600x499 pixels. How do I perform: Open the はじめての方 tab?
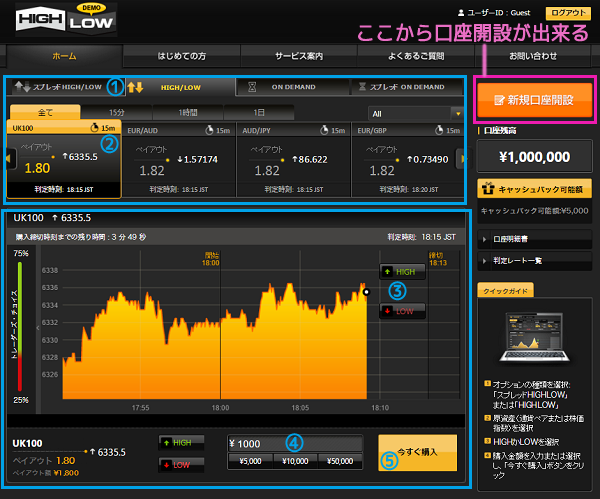(x=182, y=56)
